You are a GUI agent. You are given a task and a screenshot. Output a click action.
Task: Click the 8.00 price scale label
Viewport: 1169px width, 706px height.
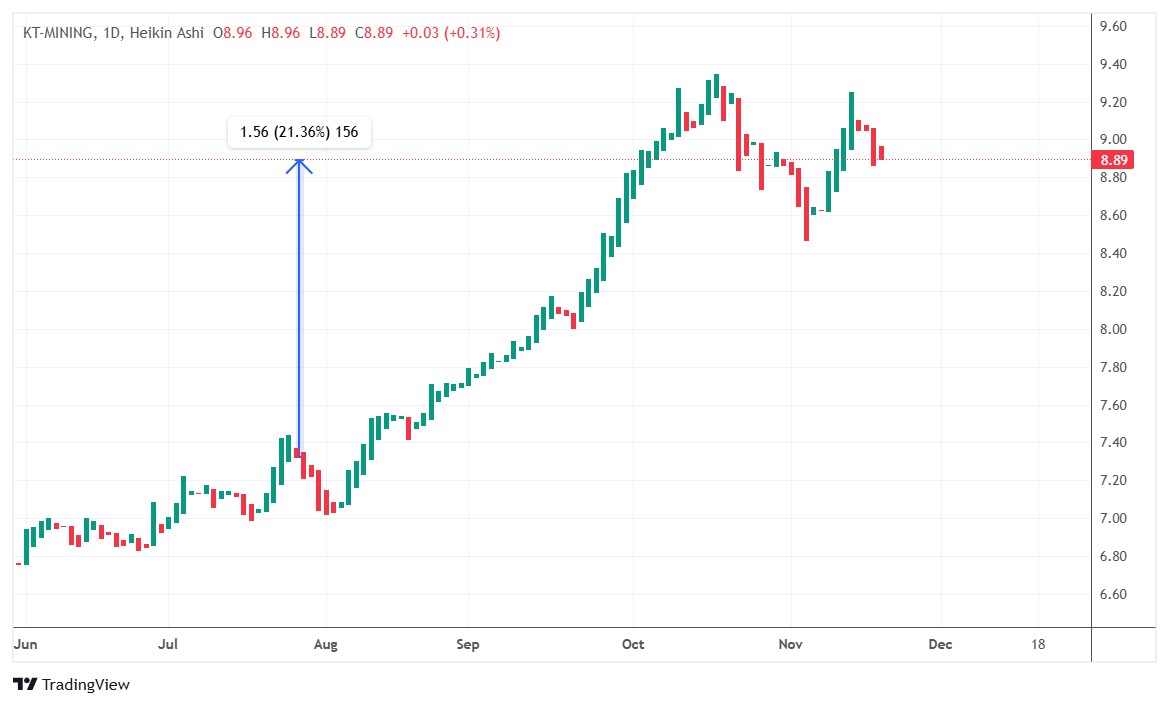[x=1113, y=329]
